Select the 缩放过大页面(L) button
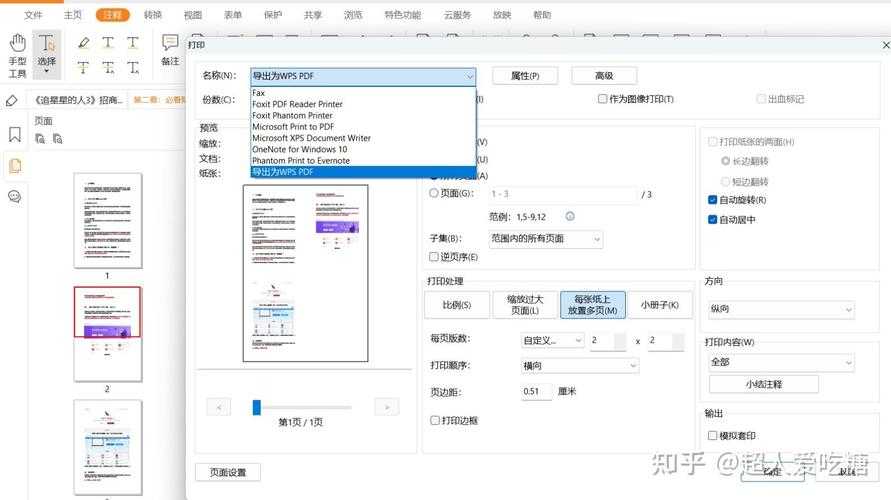 click(525, 305)
